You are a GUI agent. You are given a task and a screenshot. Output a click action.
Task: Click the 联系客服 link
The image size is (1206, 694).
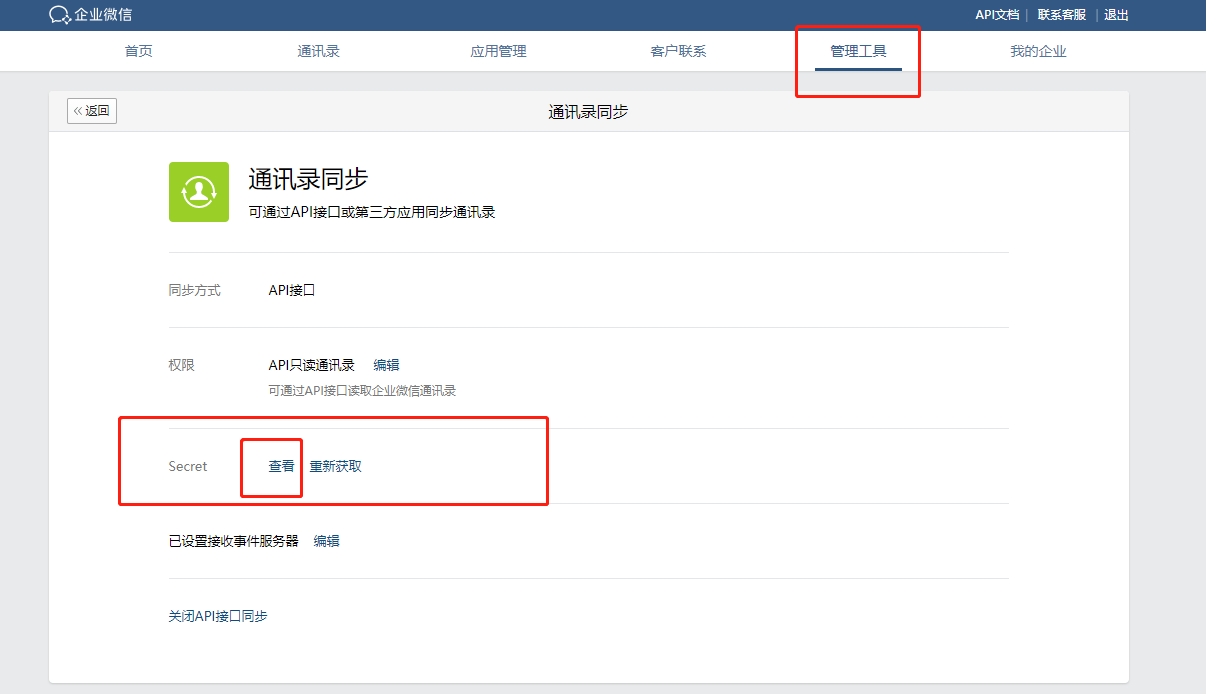click(x=1062, y=15)
